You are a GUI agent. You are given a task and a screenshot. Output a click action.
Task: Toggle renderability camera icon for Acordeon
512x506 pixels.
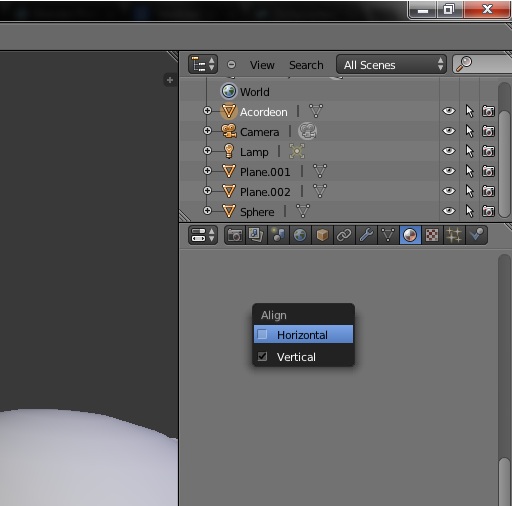pos(488,111)
